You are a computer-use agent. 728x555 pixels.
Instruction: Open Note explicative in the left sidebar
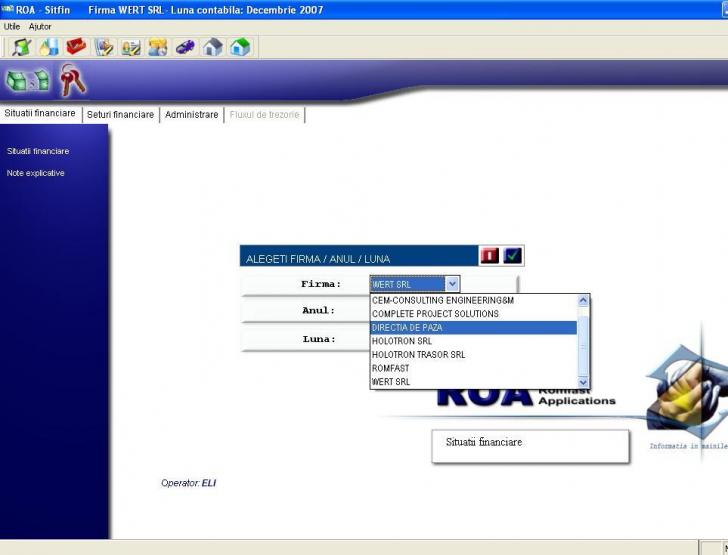[x=35, y=173]
